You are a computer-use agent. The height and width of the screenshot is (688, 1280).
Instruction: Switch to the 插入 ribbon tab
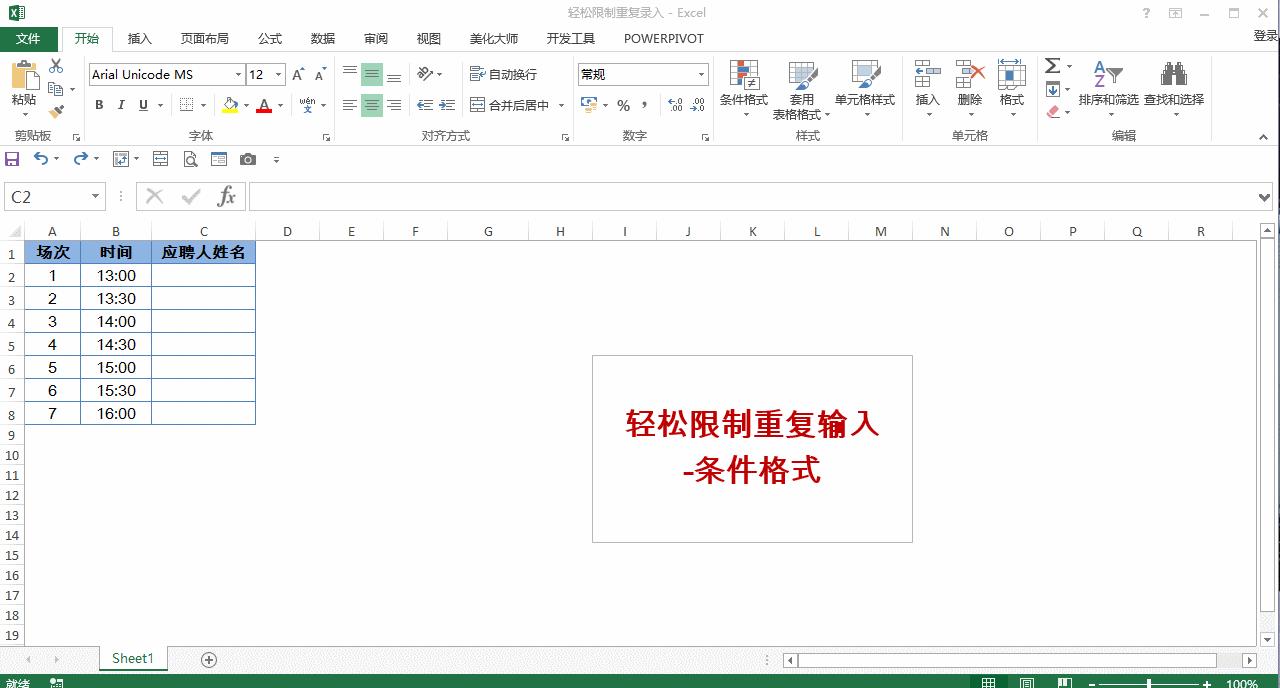coord(139,38)
